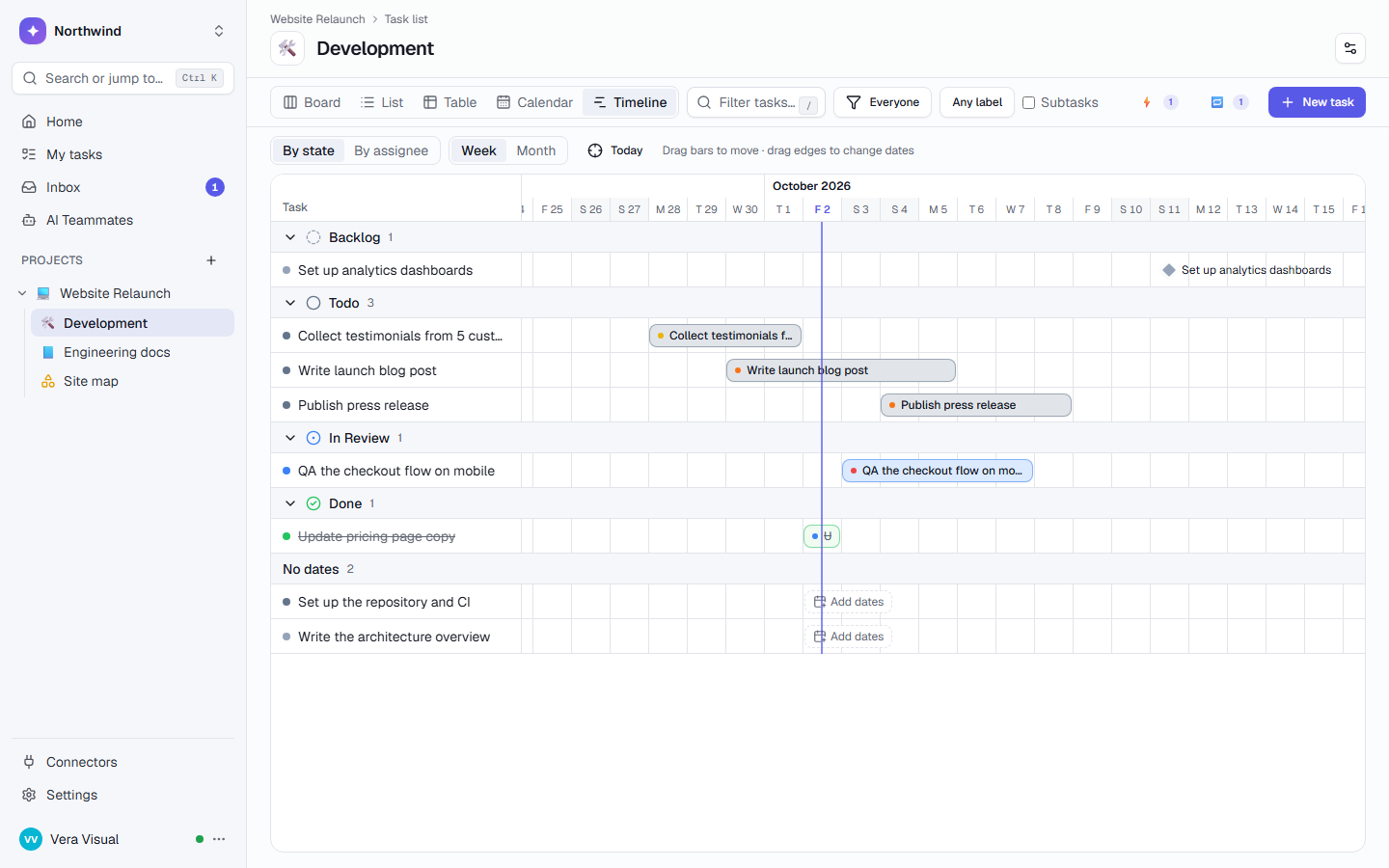Collapse the Website Relaunch project tree
Viewport: 1389px width, 868px height.
(22, 293)
